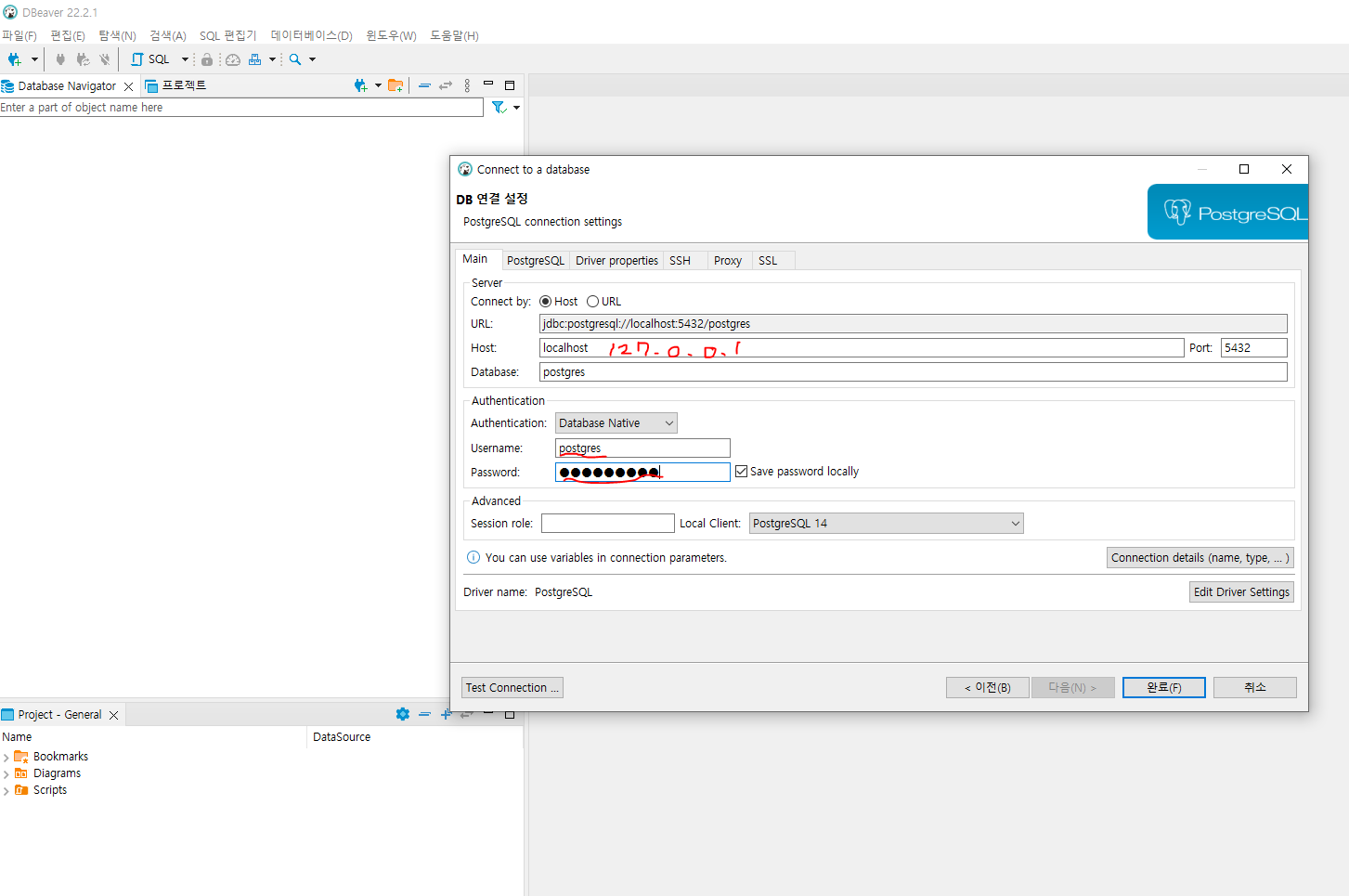Switch to PostgreSQL tab in dialog
The image size is (1349, 896).
(536, 261)
